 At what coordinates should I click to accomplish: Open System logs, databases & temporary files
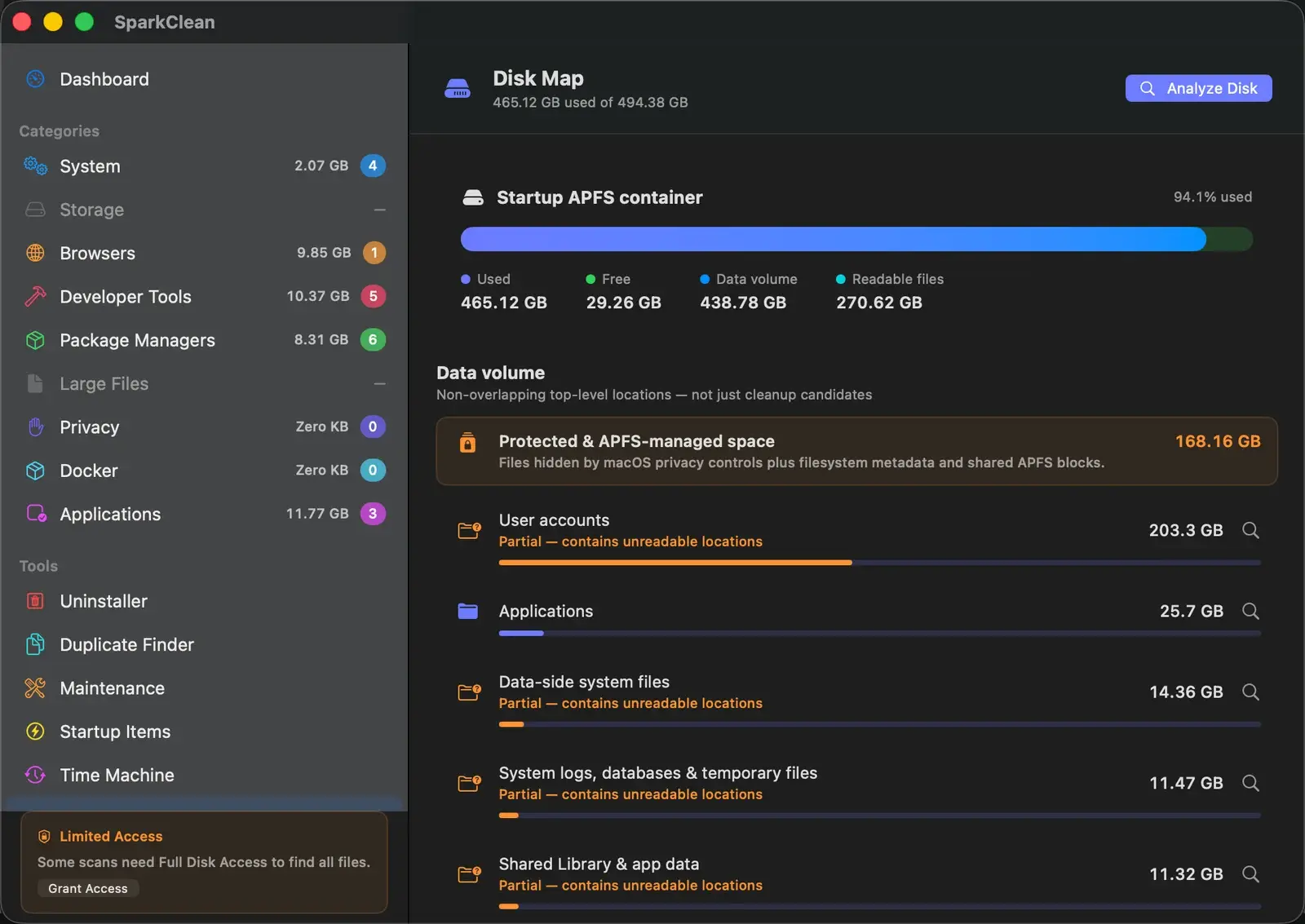[857, 791]
